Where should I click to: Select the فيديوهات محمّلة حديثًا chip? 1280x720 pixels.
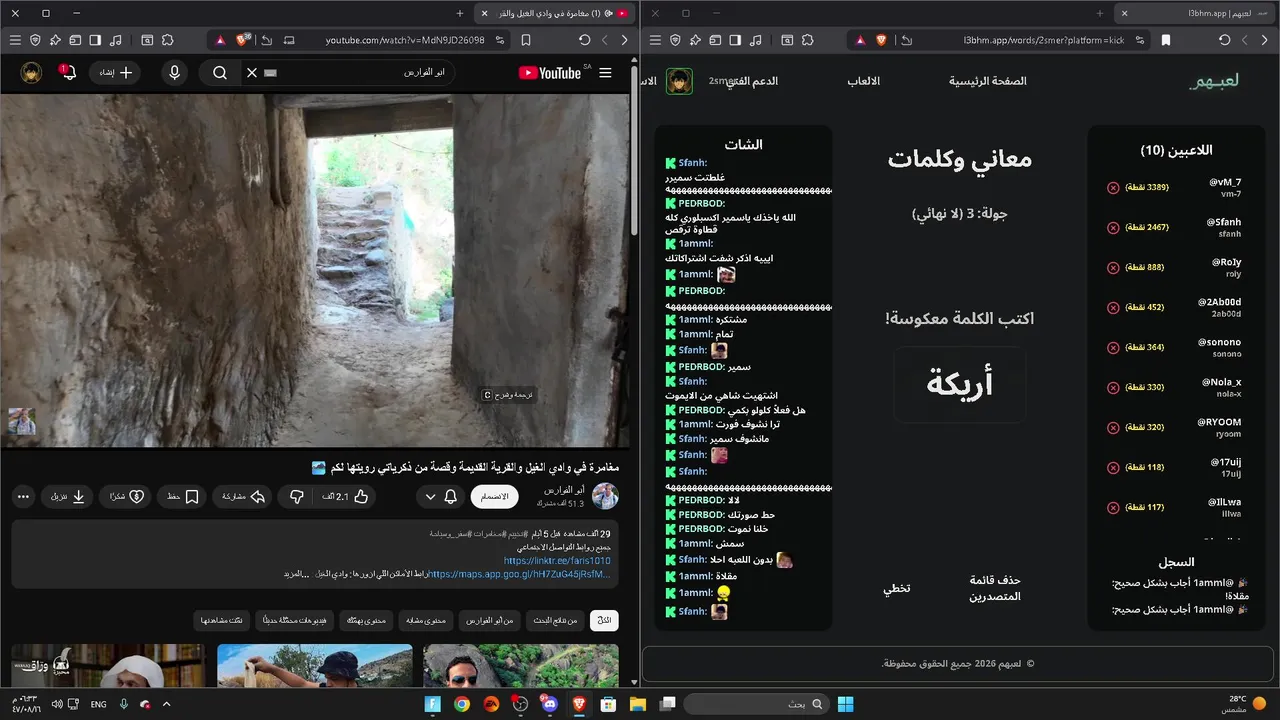click(x=295, y=621)
